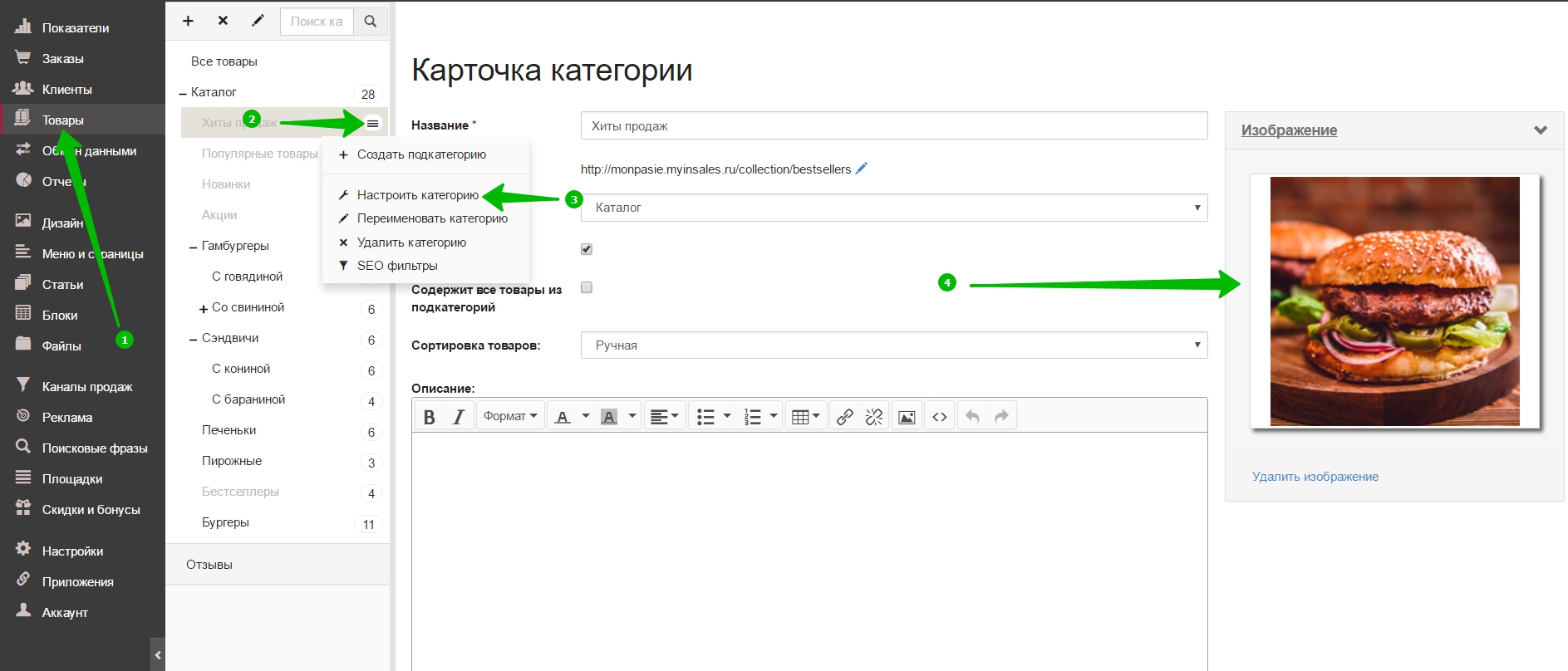Select Настроить категорию in context menu
Image resolution: width=1568 pixels, height=671 pixels.
pos(418,195)
